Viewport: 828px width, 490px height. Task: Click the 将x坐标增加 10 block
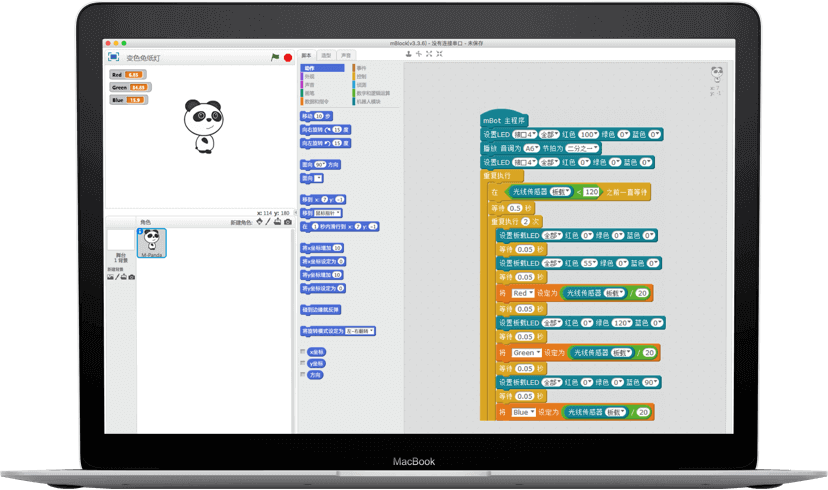click(x=322, y=248)
